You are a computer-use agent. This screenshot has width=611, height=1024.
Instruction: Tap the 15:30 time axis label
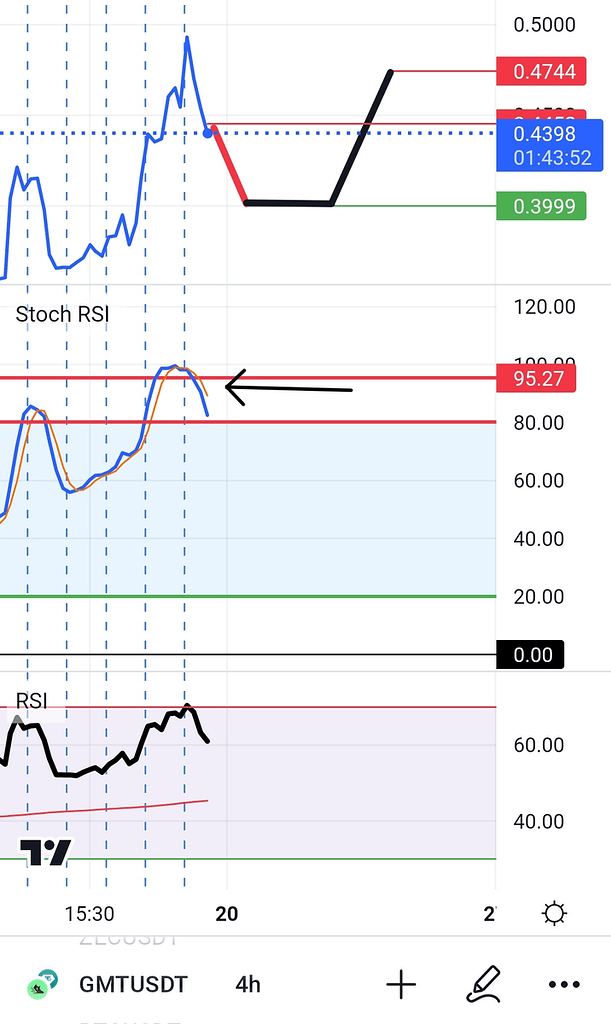(88, 914)
